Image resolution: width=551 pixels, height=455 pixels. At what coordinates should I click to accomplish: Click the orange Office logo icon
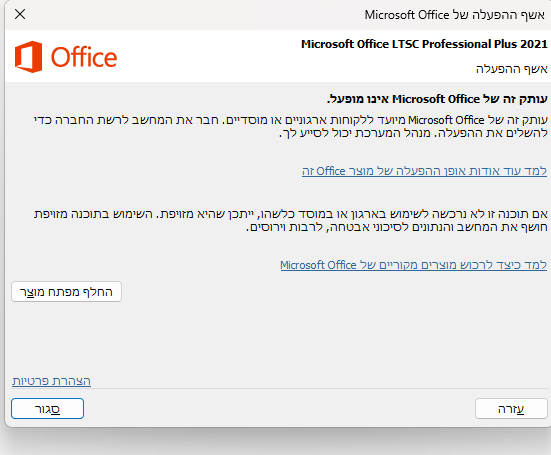pyautogui.click(x=28, y=57)
